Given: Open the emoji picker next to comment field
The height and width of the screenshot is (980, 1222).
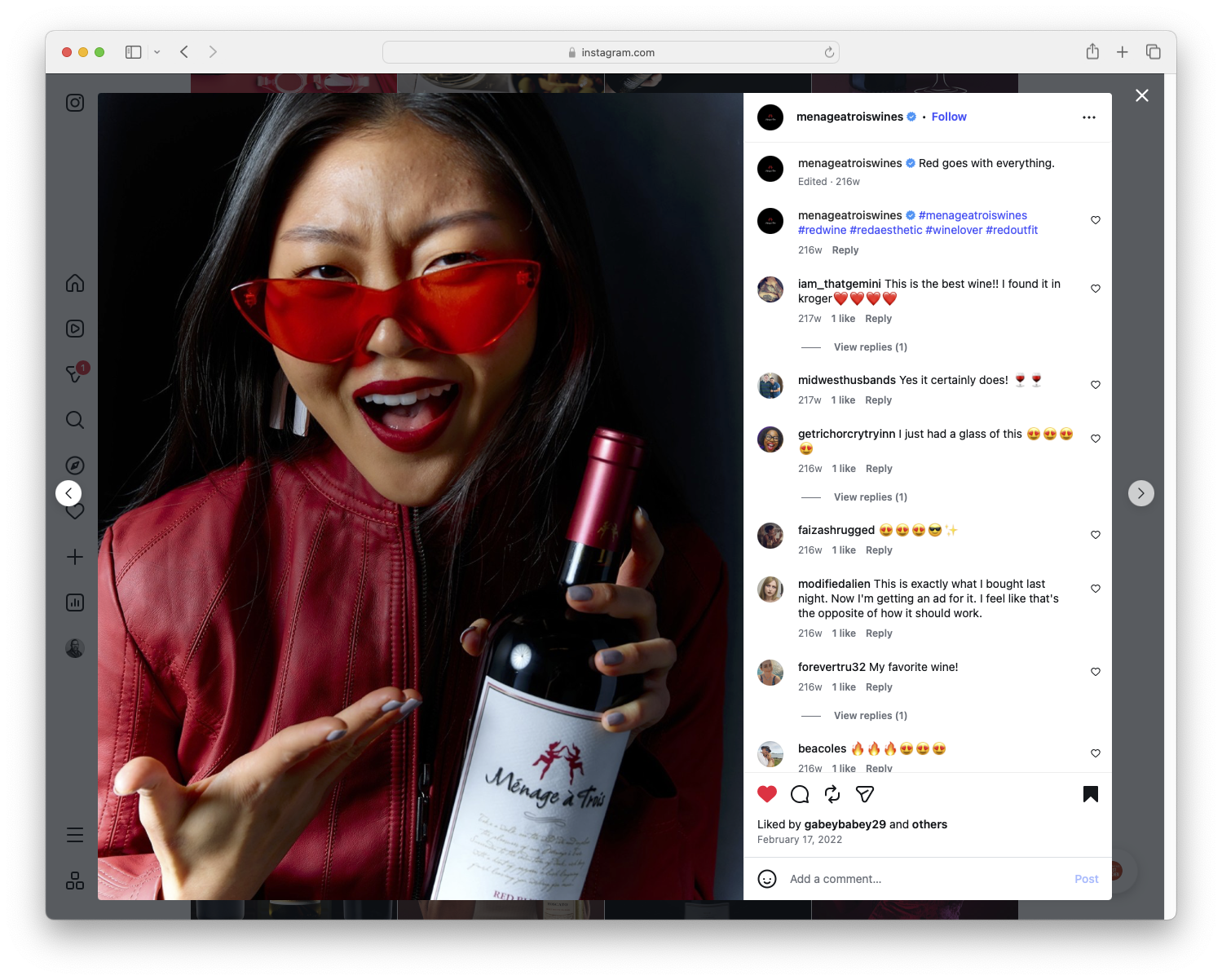Looking at the screenshot, I should (x=766, y=879).
